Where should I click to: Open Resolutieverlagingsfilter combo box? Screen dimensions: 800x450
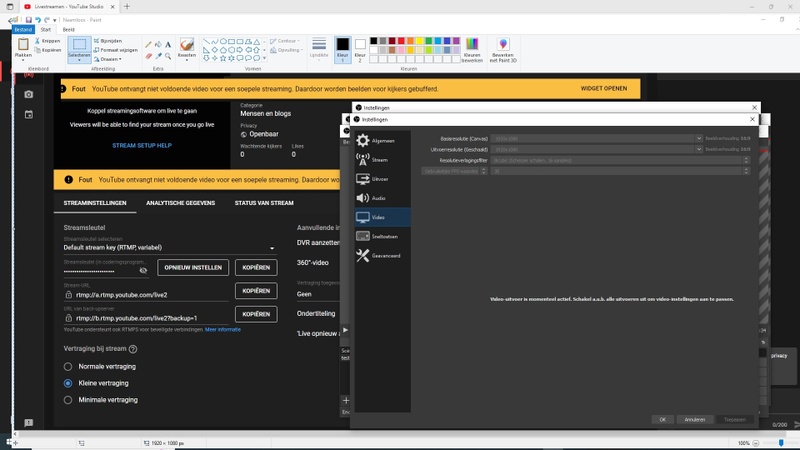(620, 160)
